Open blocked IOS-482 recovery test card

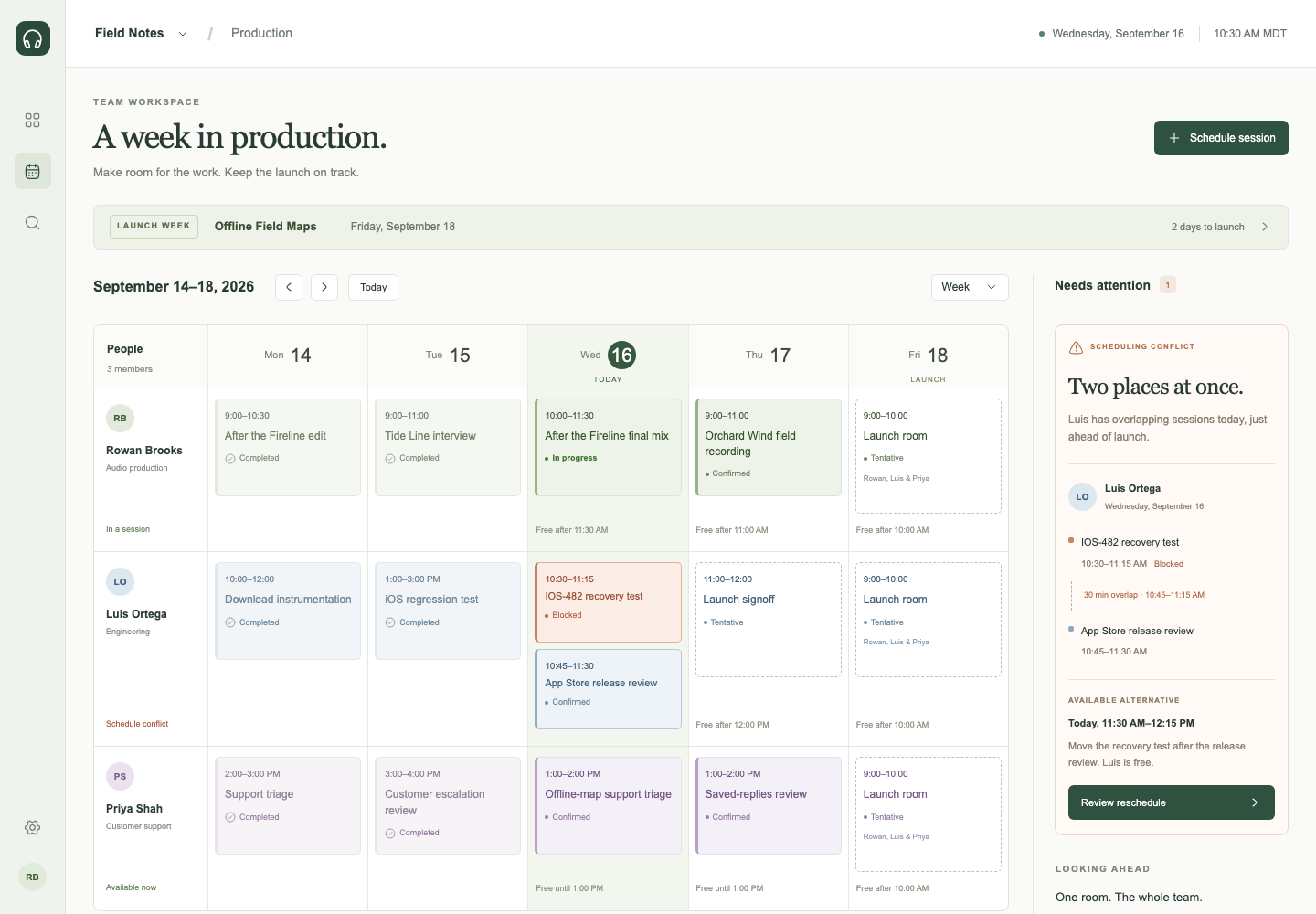[x=608, y=602]
